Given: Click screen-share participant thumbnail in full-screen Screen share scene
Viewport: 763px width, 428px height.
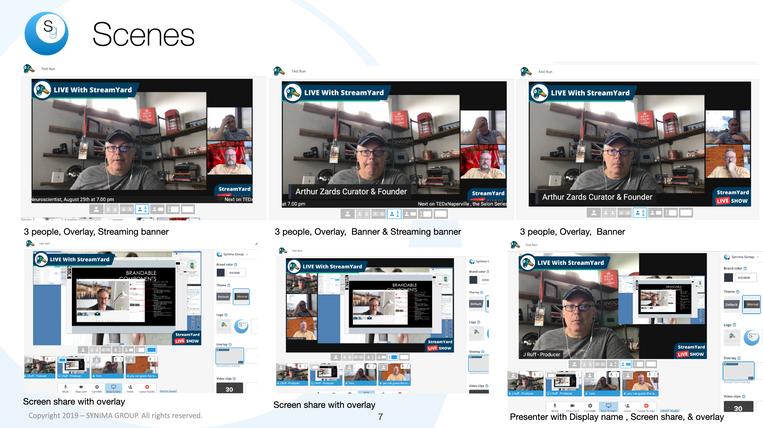Looking at the screenshot, I should [x=73, y=367].
